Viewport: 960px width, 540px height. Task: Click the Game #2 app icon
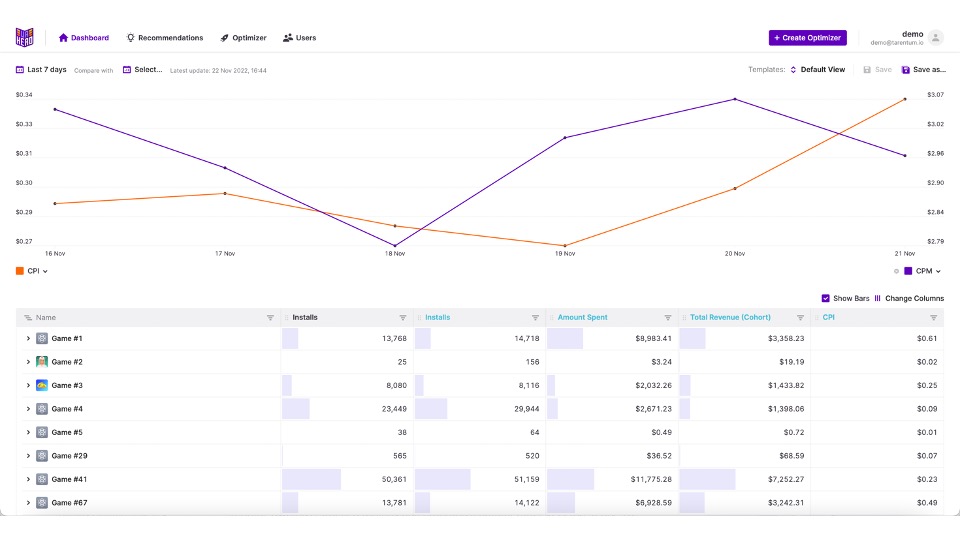[42, 362]
